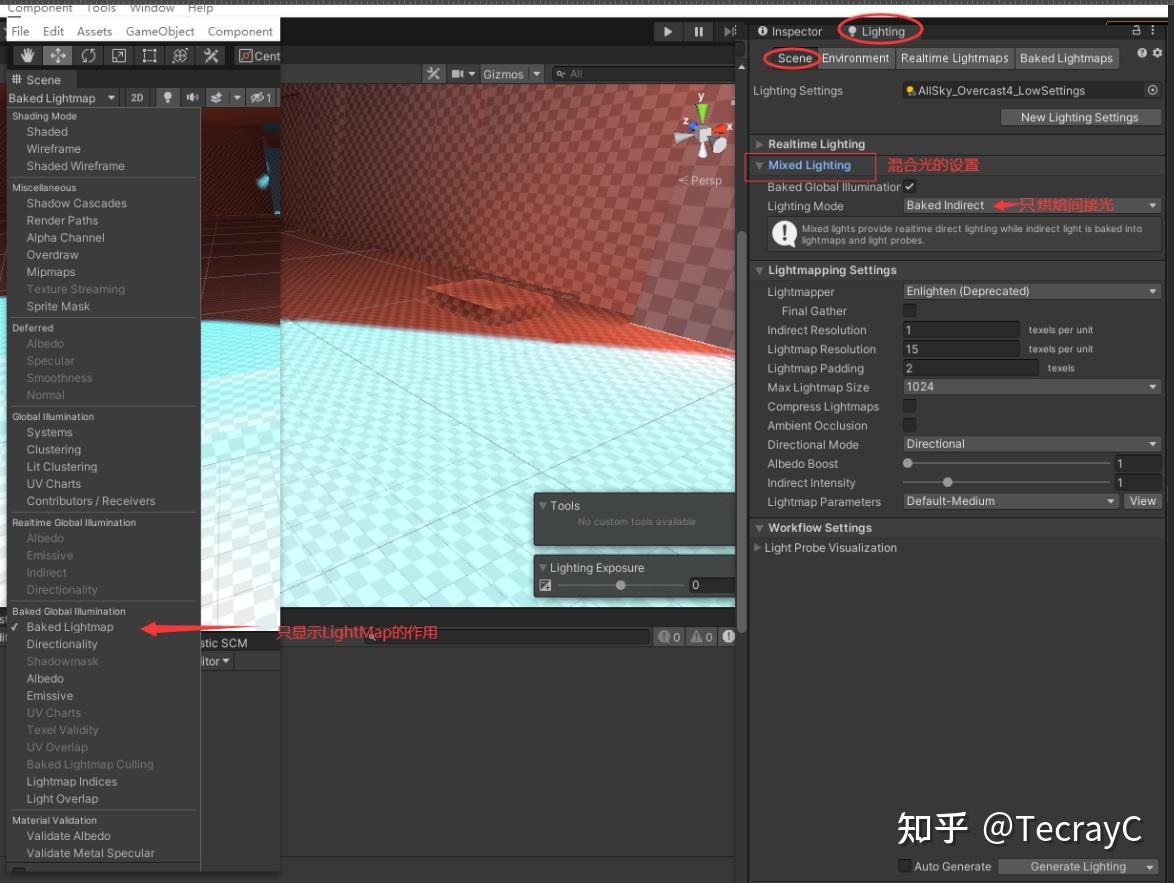Enable the Auto Generate checkbox

coord(904,866)
